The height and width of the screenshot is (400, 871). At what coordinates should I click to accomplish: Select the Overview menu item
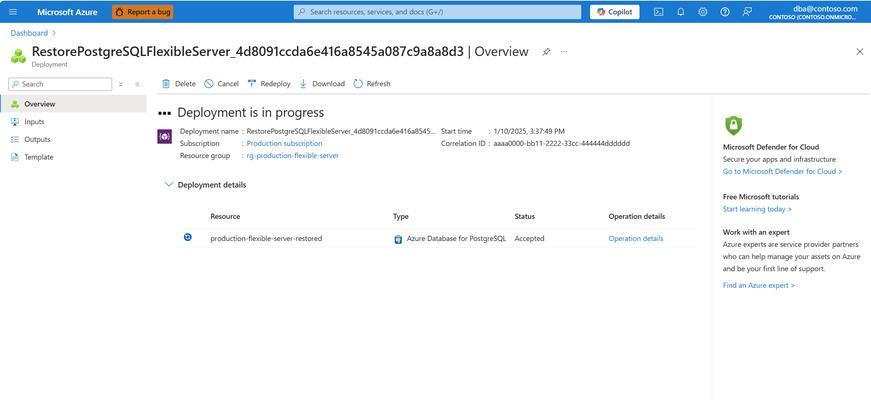click(73, 104)
